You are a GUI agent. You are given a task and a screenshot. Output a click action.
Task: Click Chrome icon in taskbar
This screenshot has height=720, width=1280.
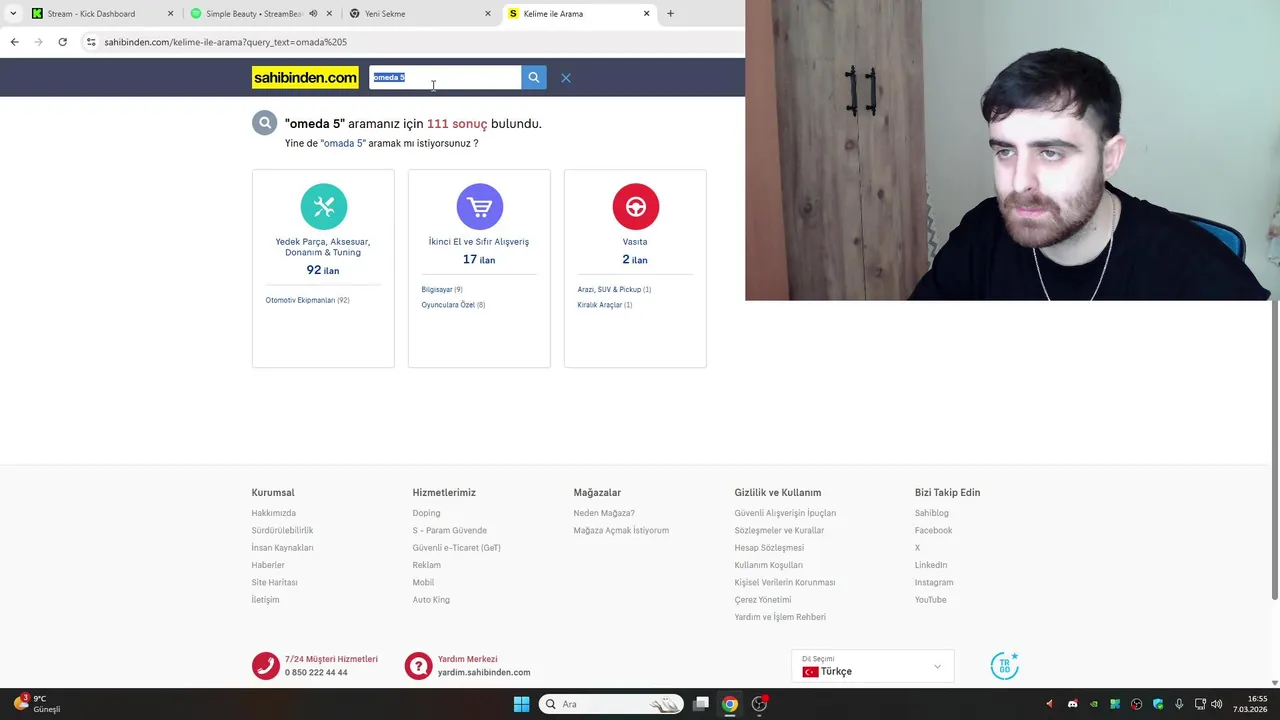tap(730, 704)
